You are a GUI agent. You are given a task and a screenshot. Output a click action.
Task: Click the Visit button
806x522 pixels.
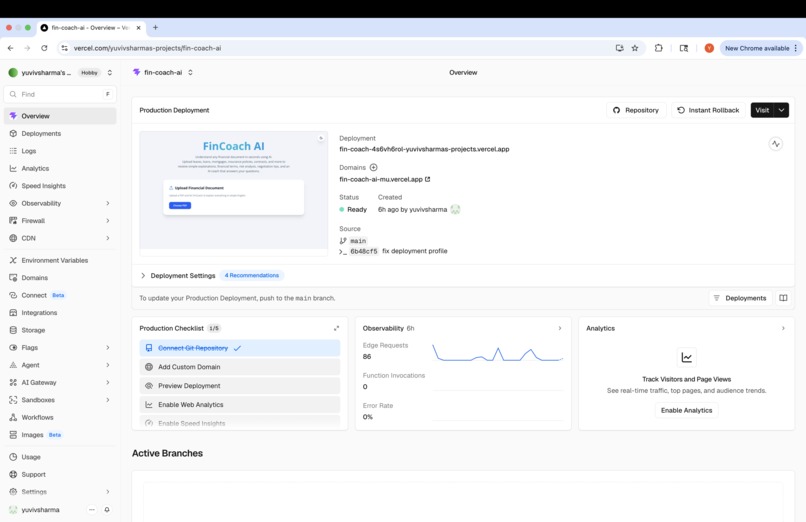(x=762, y=110)
